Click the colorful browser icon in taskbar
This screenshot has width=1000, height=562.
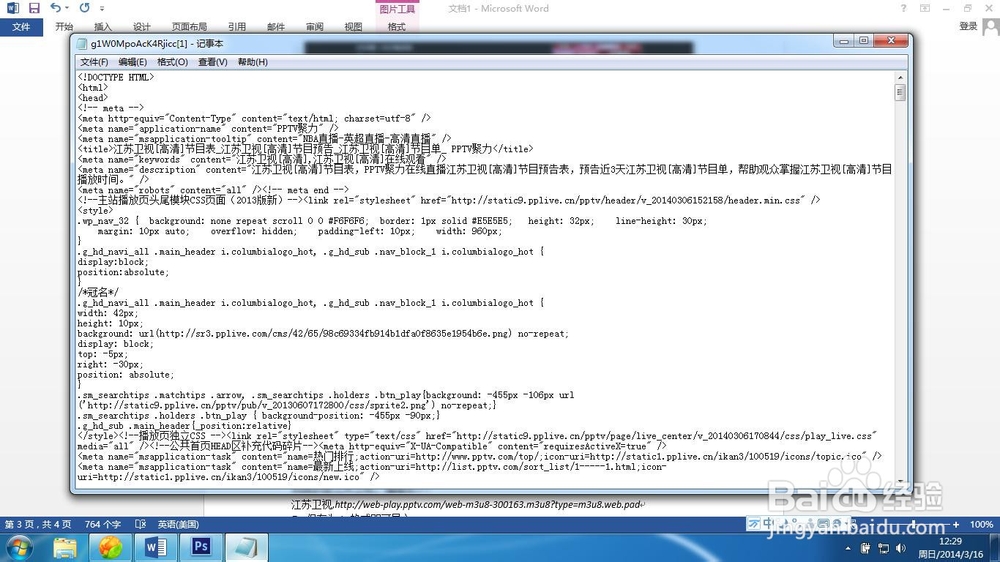point(110,548)
